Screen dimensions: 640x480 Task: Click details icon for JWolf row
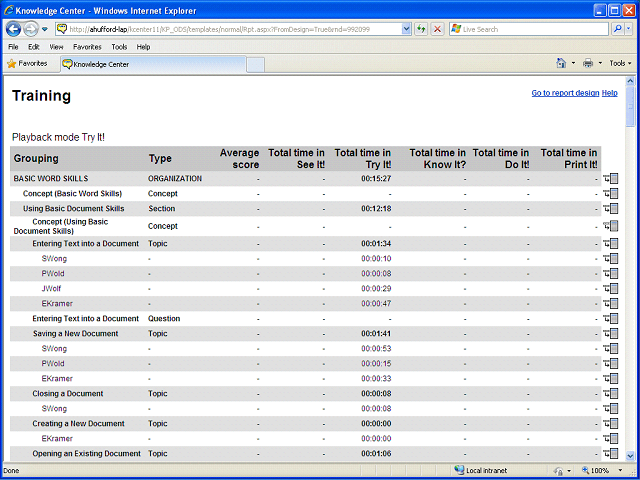pos(611,289)
